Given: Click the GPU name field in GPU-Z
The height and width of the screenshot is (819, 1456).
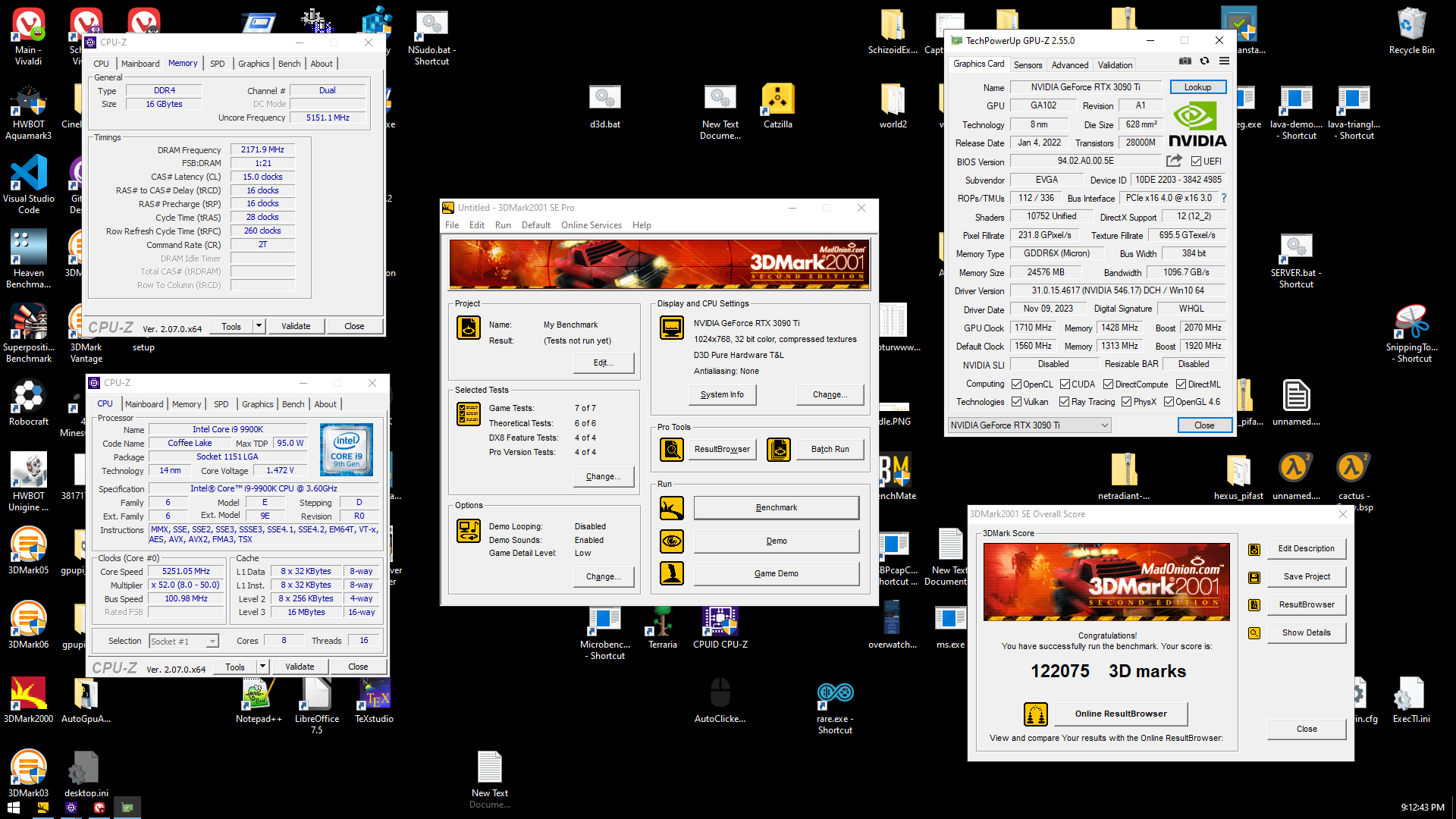Looking at the screenshot, I should 1085,87.
